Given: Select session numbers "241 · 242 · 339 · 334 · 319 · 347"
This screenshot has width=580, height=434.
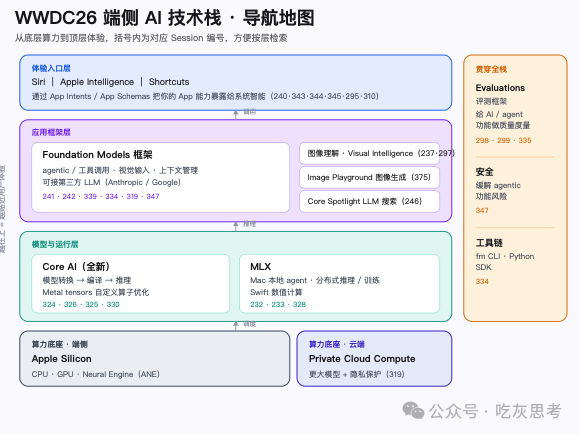Looking at the screenshot, I should click(101, 196).
